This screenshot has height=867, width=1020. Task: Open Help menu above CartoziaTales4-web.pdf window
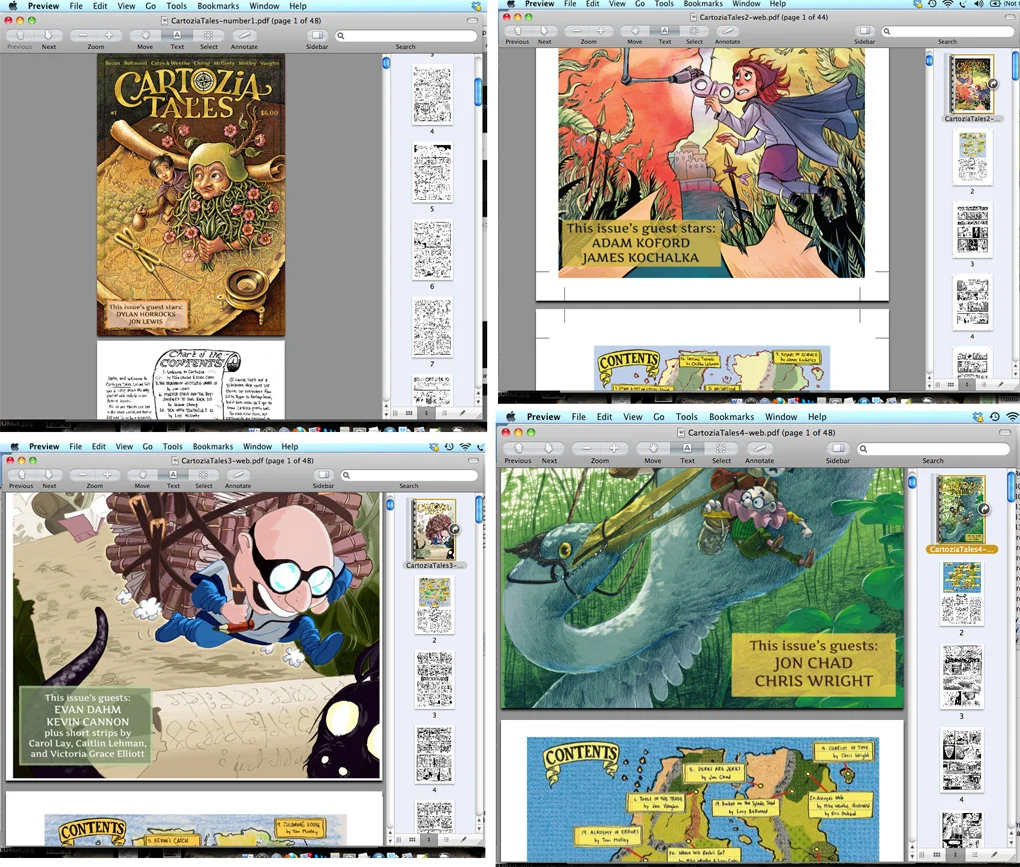(x=817, y=417)
